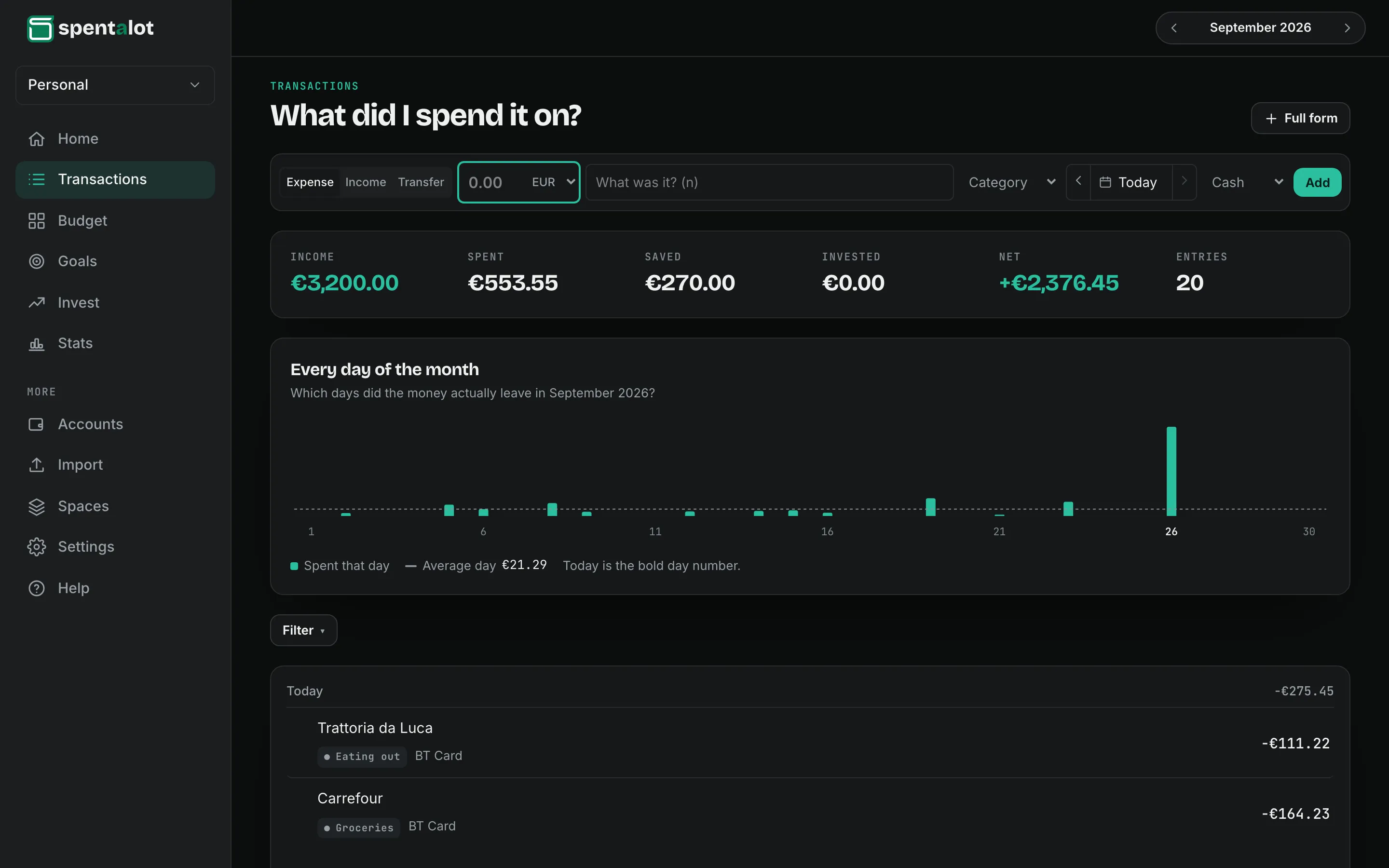Click the Accounts wallet icon
The height and width of the screenshot is (868, 1389).
37,424
